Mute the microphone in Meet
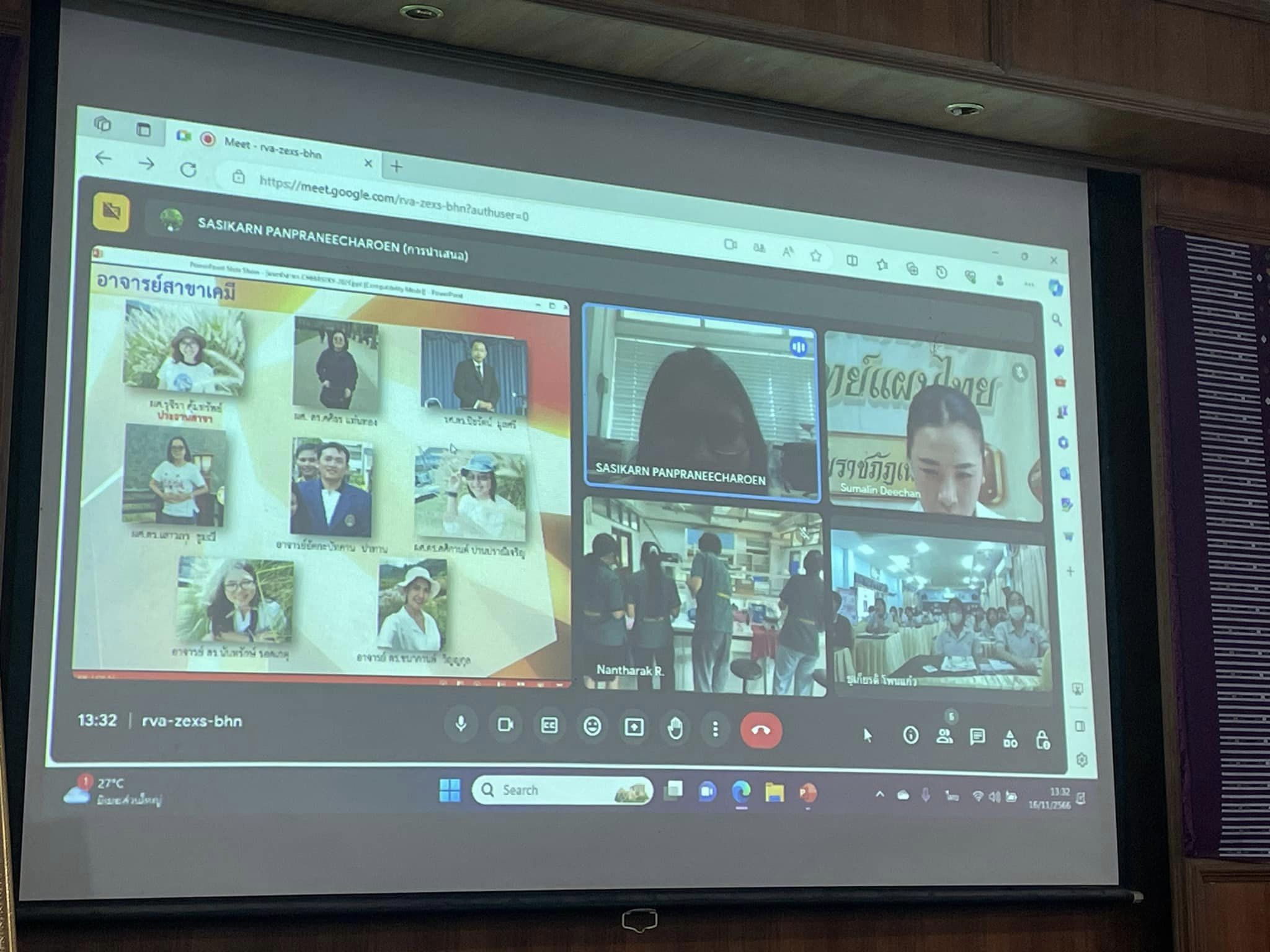 461,724
